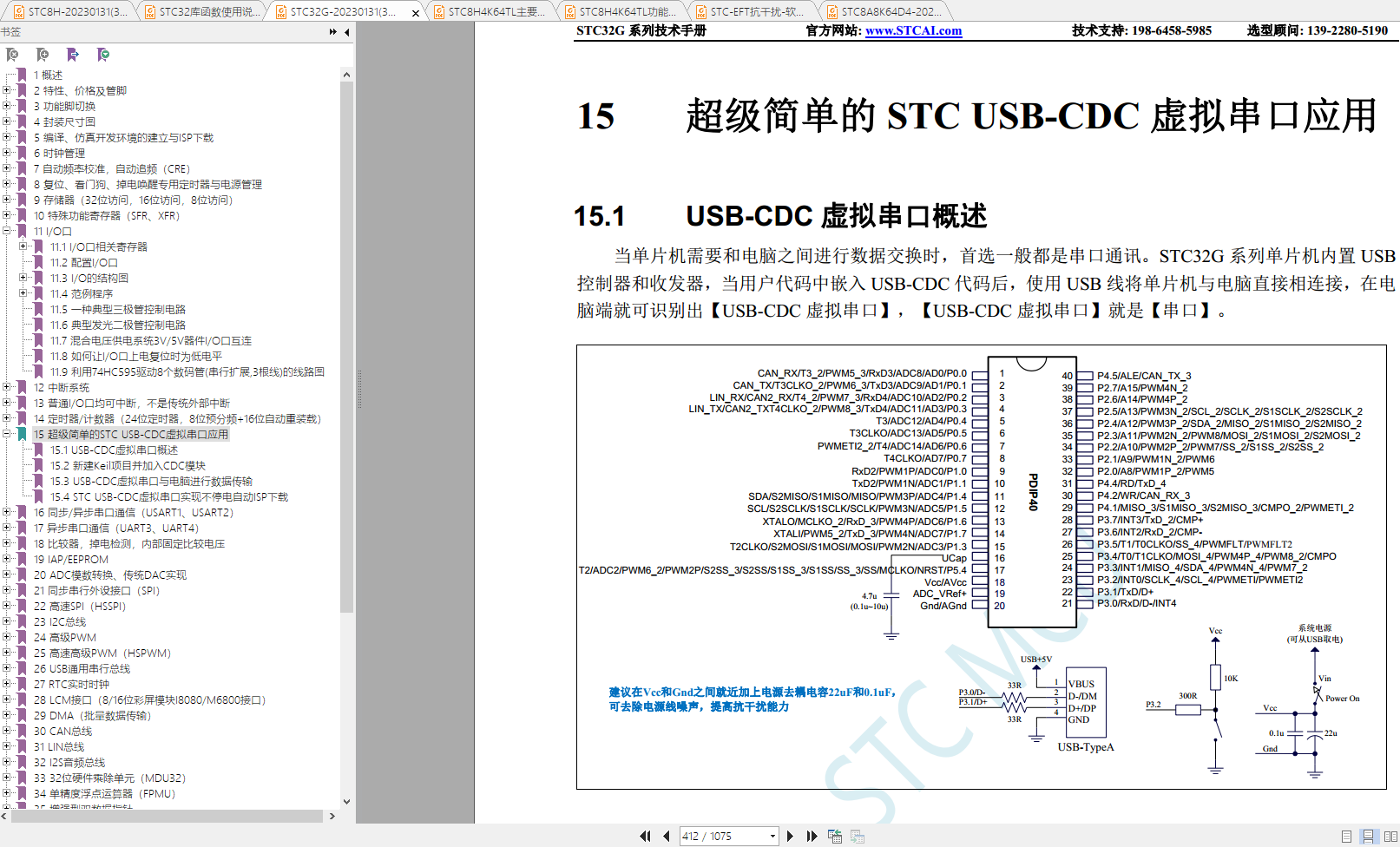
Task: Open bookmark 21 同步串行外设接口 (SPI)
Action: pos(97,591)
